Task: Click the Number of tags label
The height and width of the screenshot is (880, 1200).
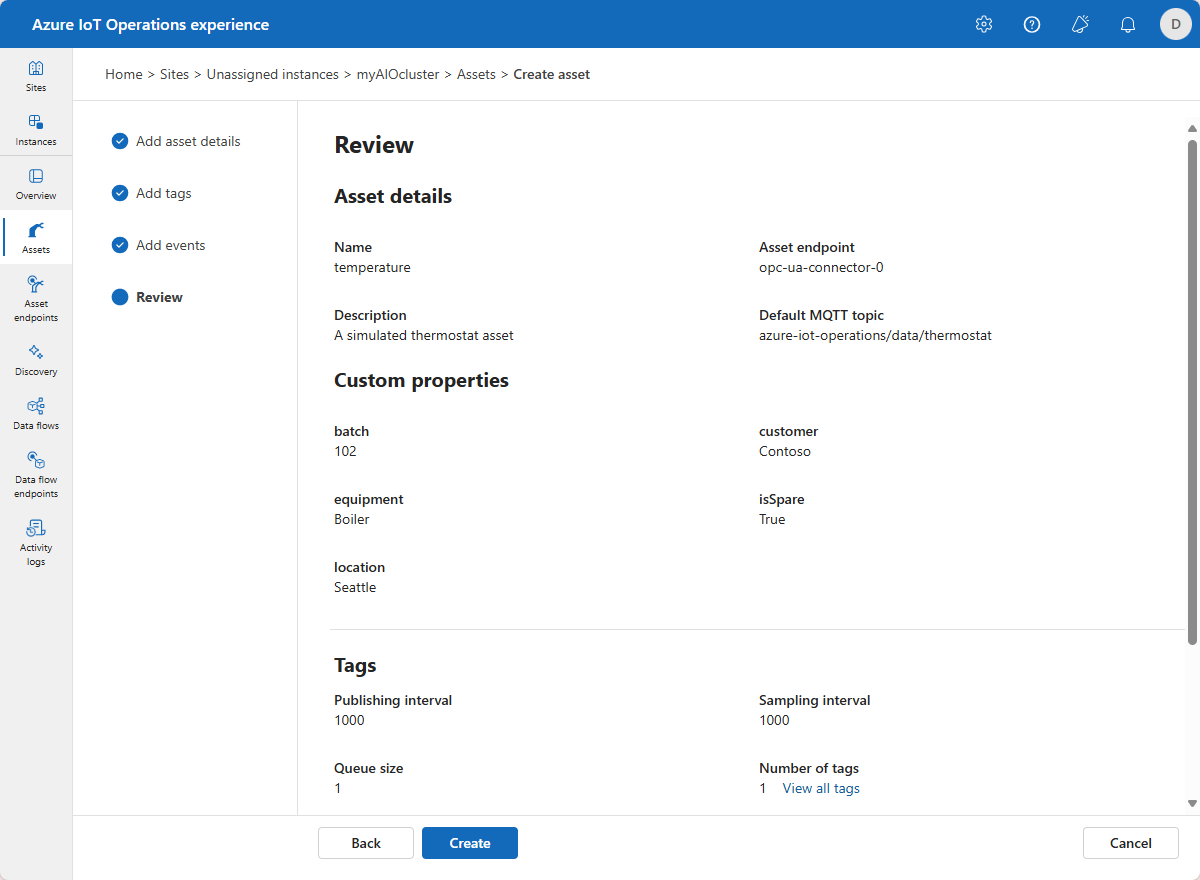Action: point(809,768)
